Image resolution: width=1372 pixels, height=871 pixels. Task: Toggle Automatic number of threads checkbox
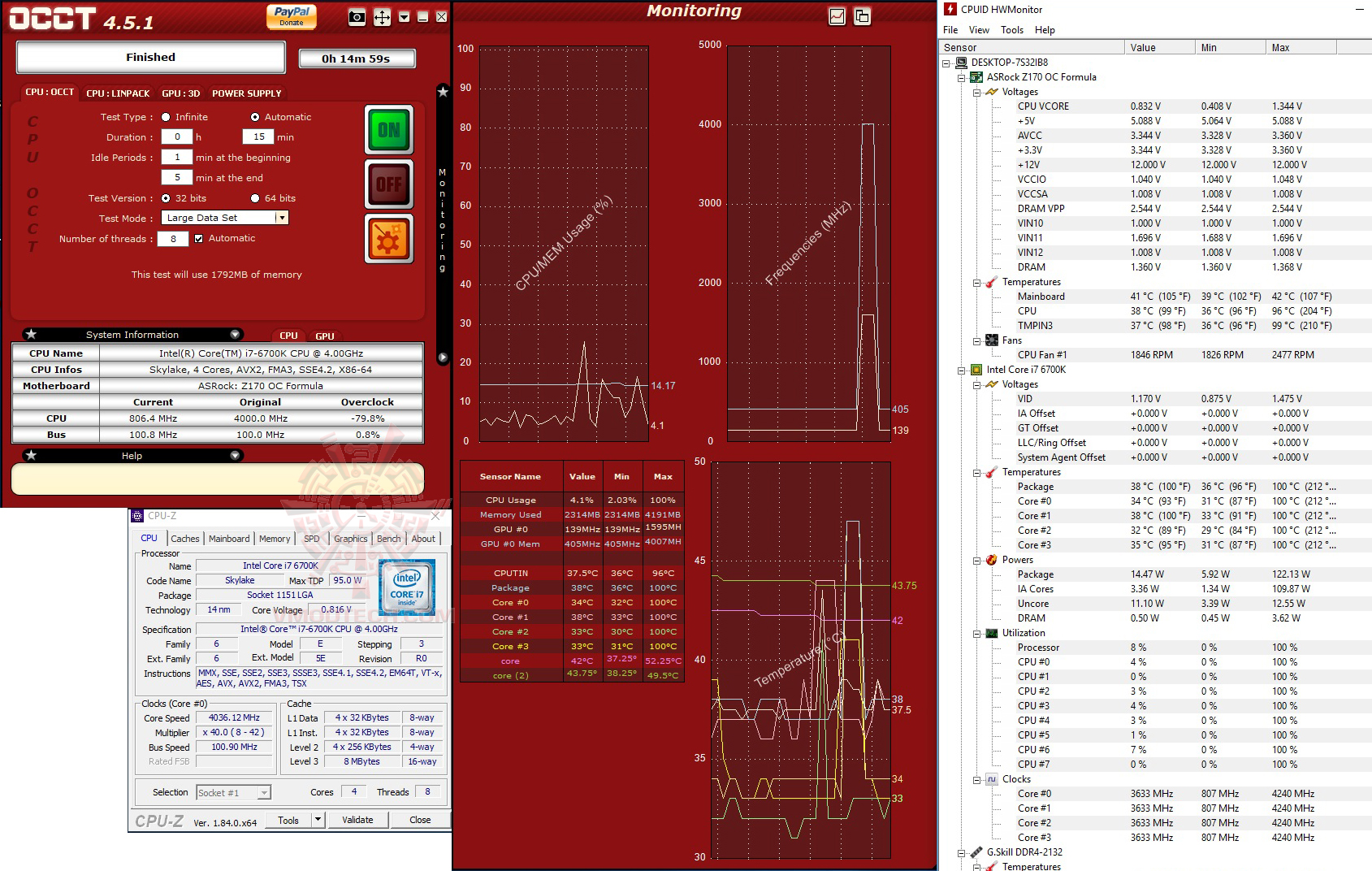[x=198, y=239]
